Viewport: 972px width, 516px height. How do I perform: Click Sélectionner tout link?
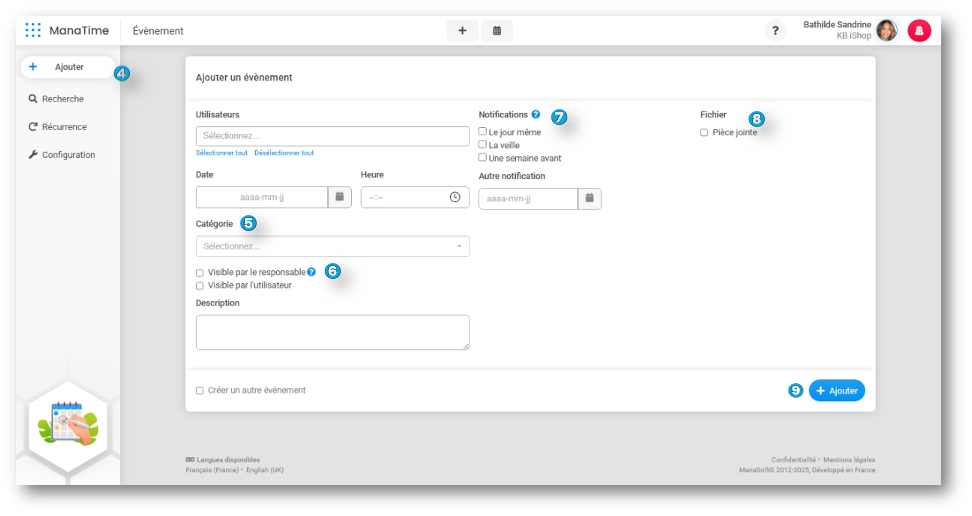221,153
